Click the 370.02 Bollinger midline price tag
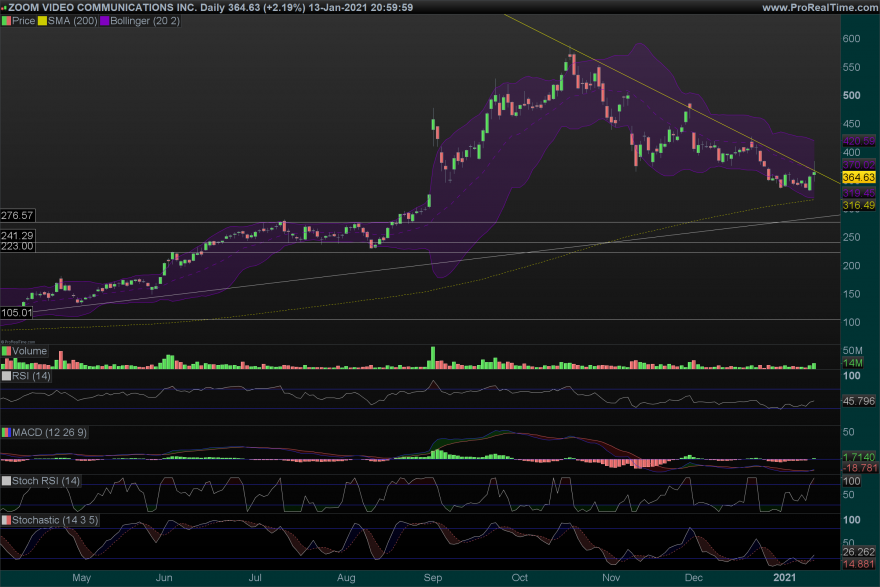Viewport: 880px width, 587px height. pyautogui.click(x=859, y=165)
